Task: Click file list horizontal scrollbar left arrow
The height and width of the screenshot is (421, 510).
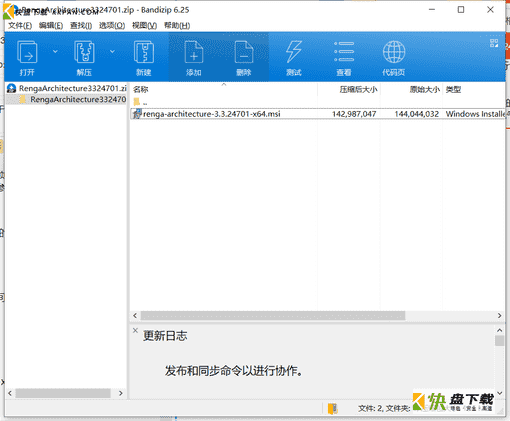Action: [x=135, y=315]
